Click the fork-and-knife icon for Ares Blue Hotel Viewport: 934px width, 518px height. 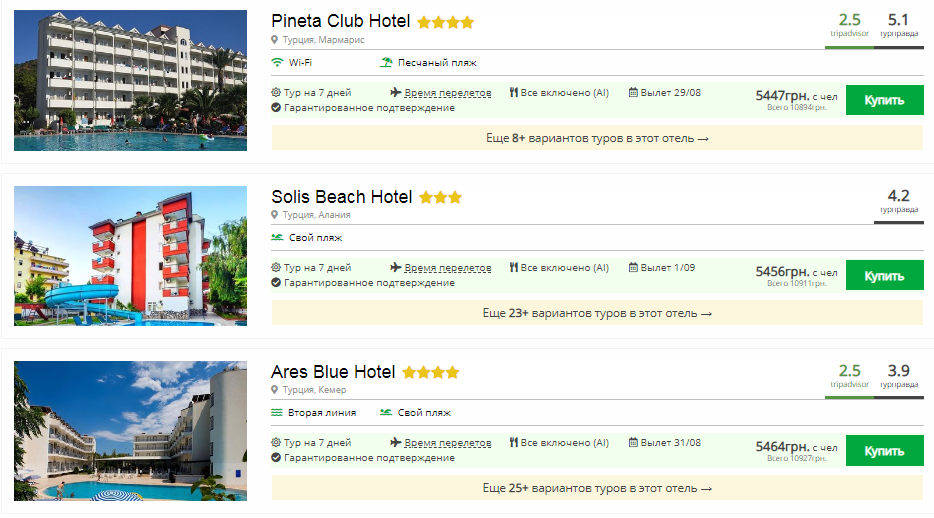click(x=513, y=442)
